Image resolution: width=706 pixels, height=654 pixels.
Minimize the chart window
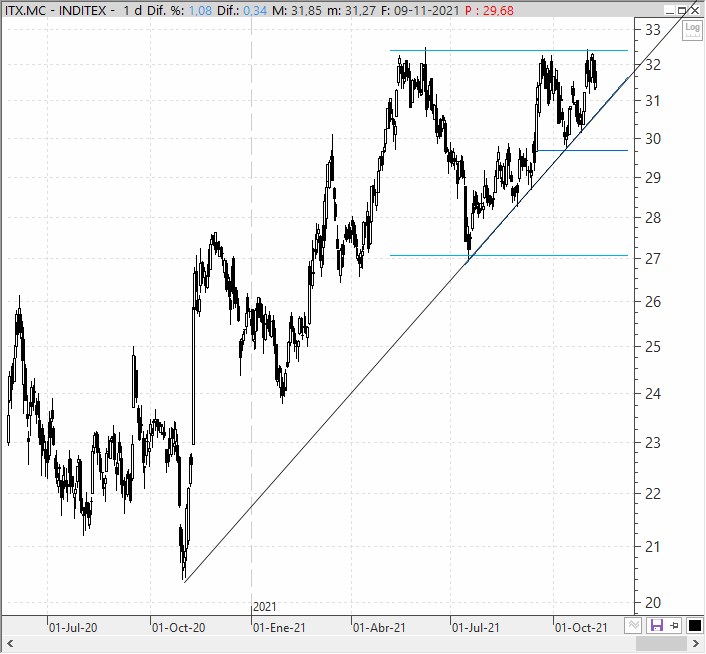[x=670, y=10]
